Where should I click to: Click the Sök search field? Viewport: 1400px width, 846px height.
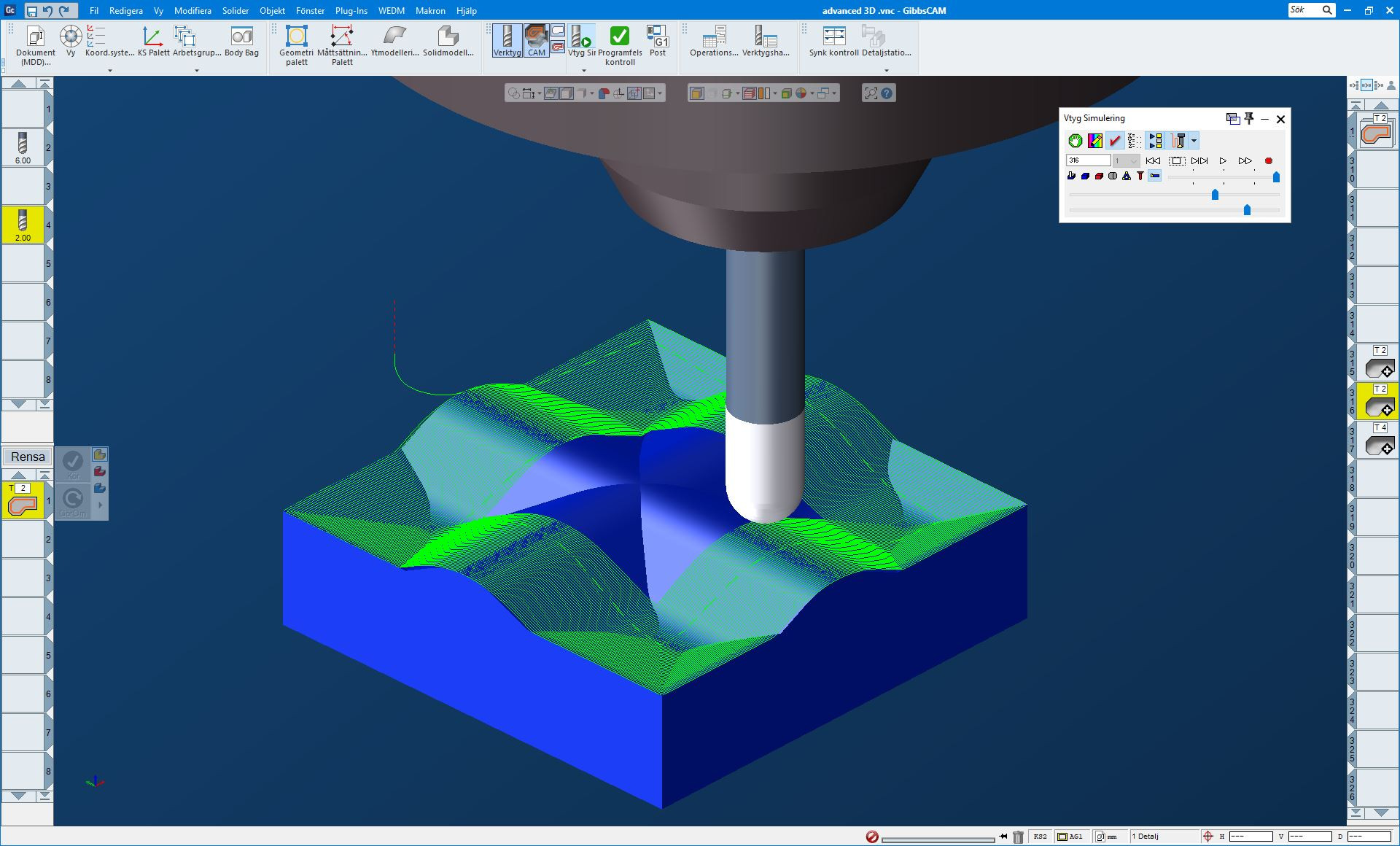tap(1311, 10)
